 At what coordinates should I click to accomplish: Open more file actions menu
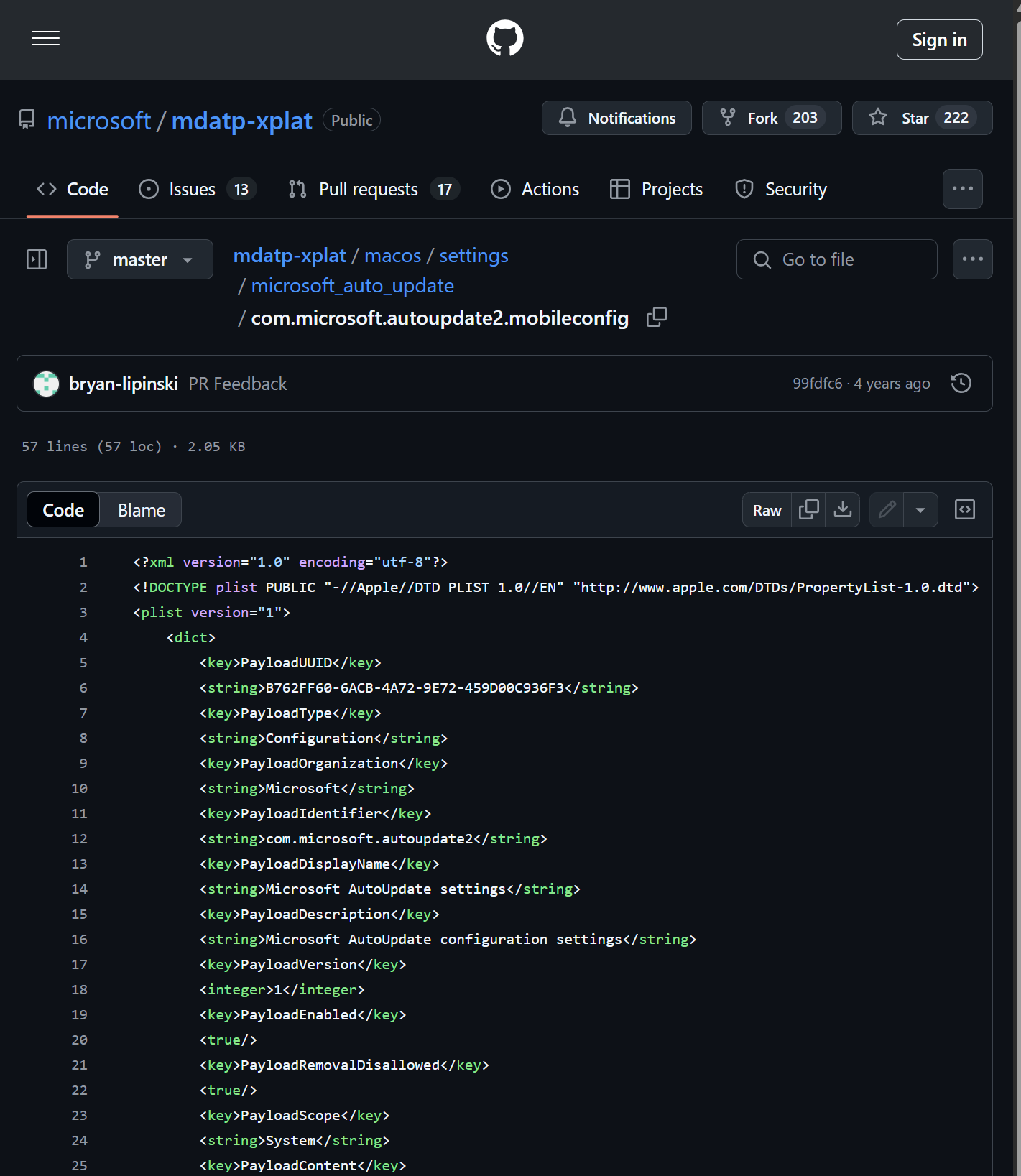(x=972, y=259)
